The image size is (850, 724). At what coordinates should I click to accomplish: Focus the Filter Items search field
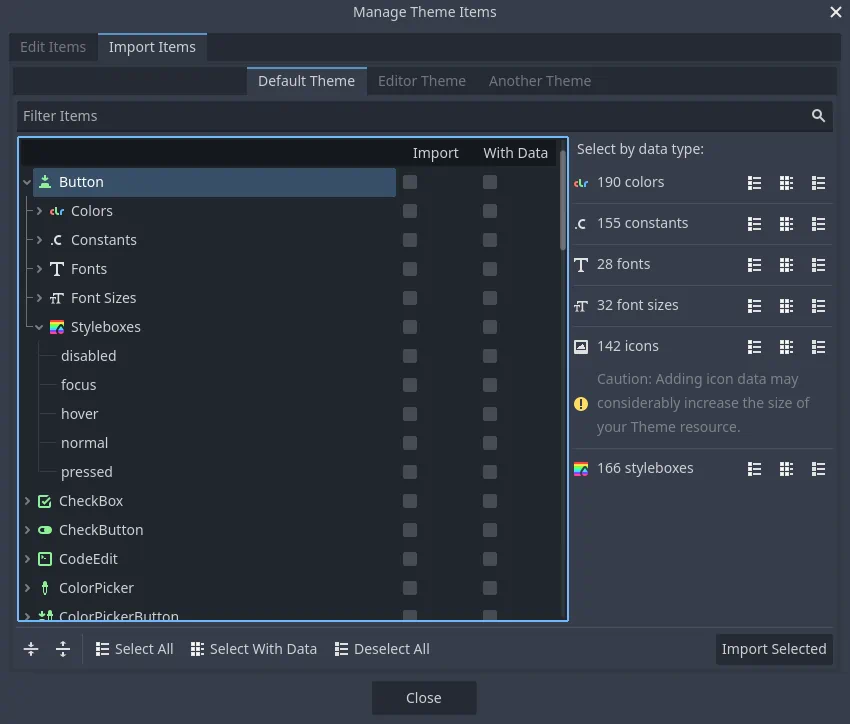410,116
